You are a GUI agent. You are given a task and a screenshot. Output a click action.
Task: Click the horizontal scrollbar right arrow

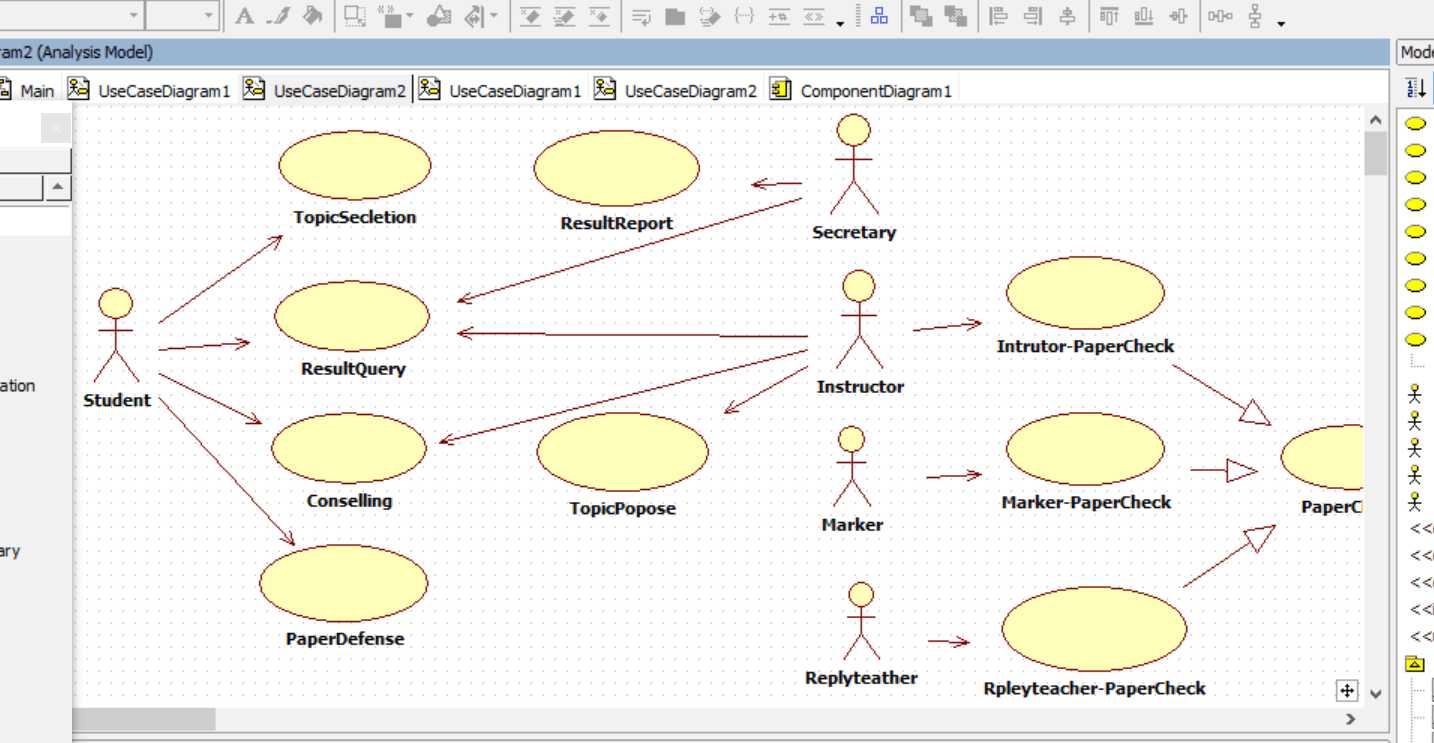click(1351, 718)
